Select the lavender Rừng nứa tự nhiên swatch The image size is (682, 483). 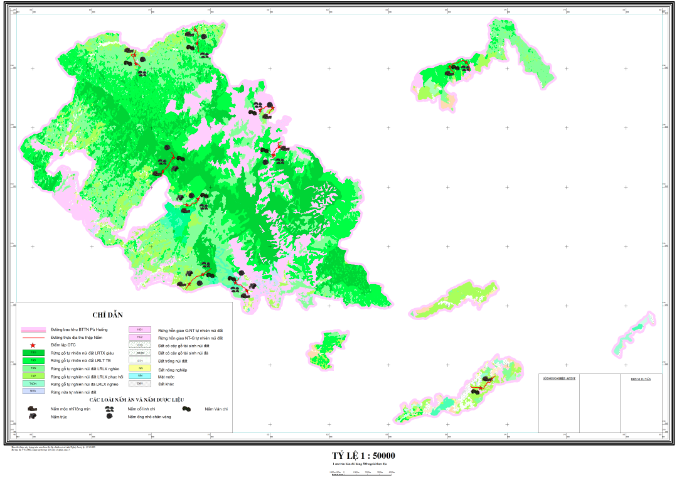34,392
